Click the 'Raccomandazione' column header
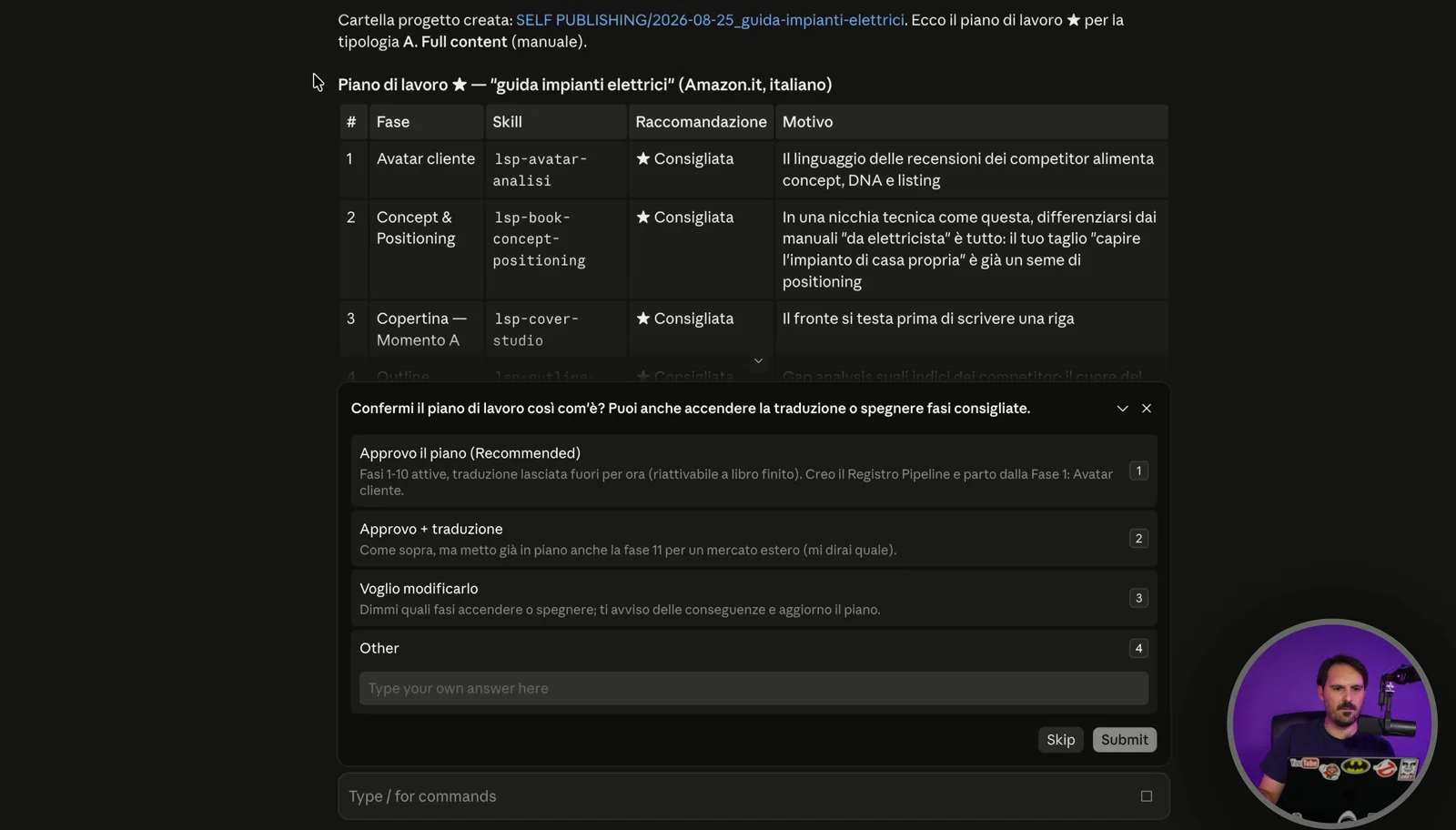The image size is (1456, 830). 701,122
